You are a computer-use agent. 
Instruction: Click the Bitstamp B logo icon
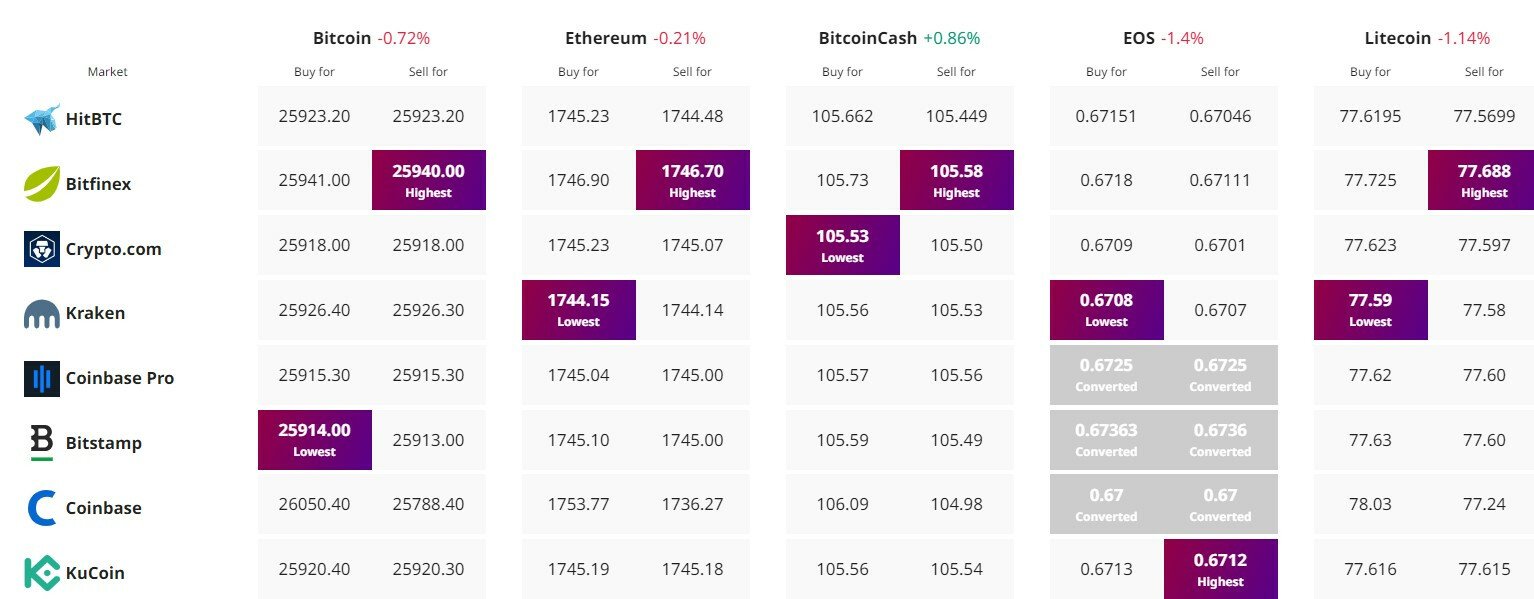coord(42,443)
